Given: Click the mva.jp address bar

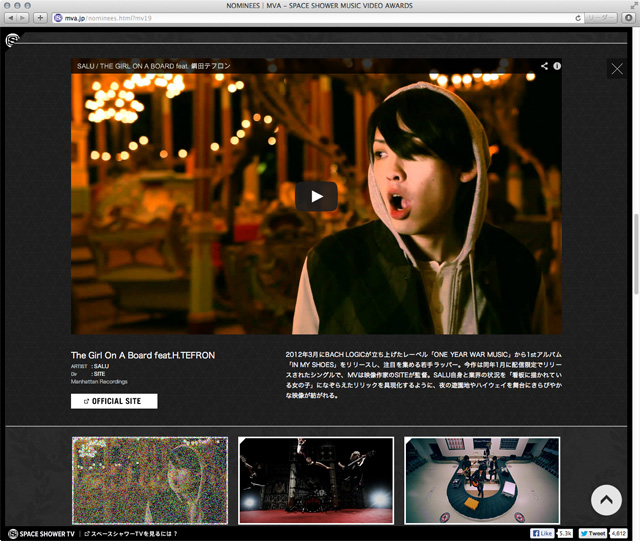Looking at the screenshot, I should [300, 18].
